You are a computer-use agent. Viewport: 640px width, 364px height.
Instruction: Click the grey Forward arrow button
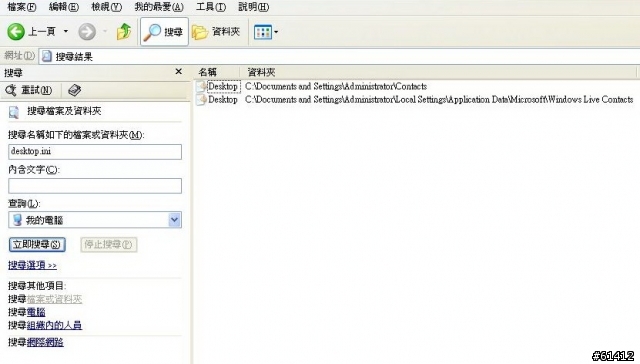(x=87, y=31)
